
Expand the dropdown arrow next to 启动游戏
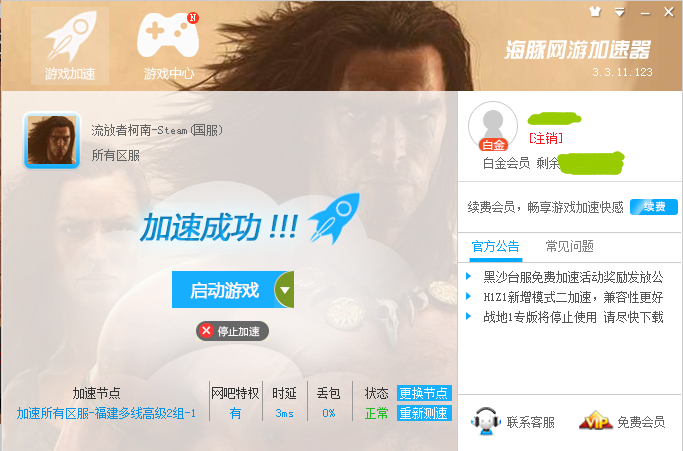pos(284,290)
